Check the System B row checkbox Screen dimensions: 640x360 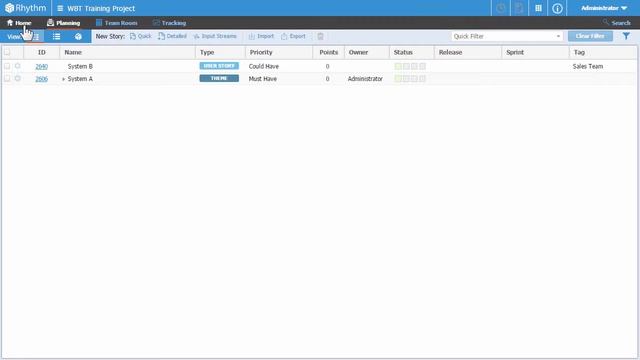(7, 66)
